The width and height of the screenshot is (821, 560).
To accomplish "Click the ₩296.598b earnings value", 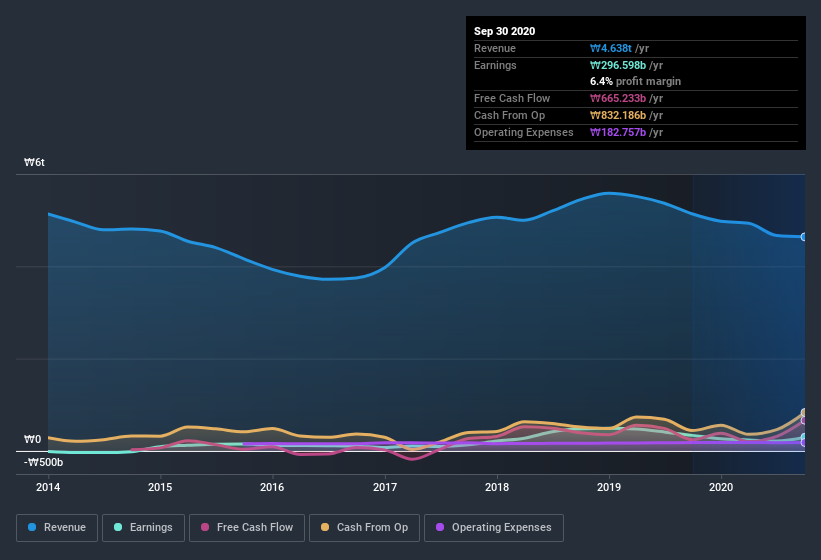I will tap(618, 65).
